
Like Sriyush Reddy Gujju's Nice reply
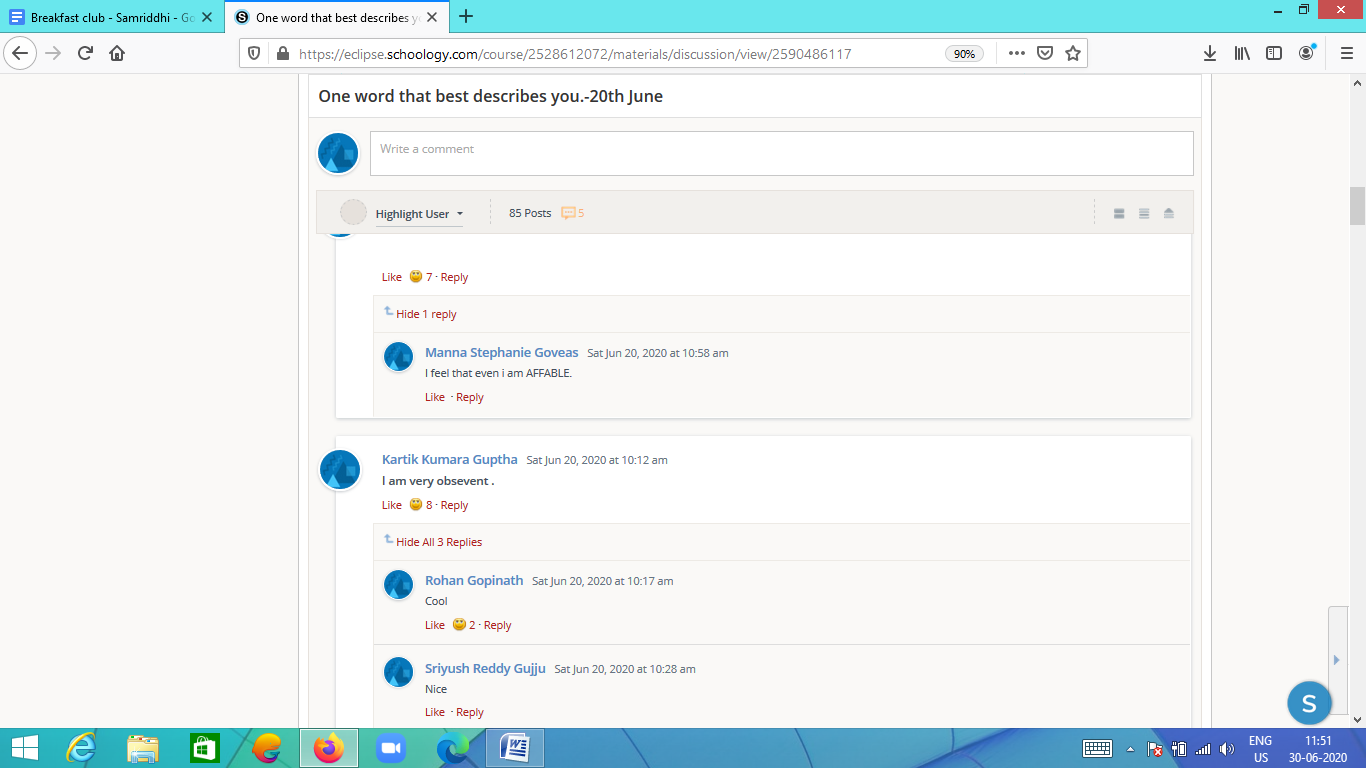[x=435, y=712]
